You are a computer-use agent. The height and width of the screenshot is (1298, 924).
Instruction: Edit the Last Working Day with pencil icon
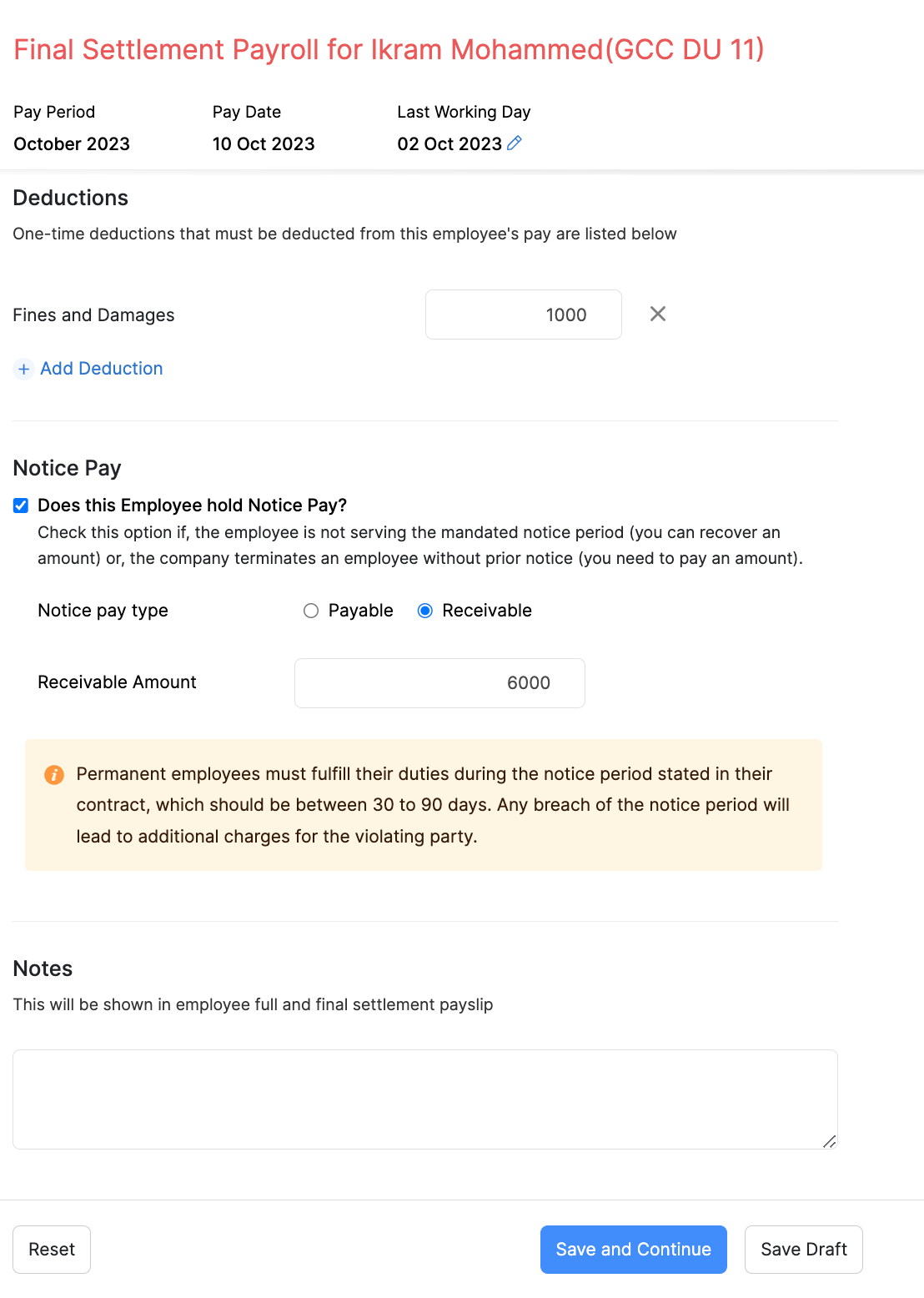point(515,143)
